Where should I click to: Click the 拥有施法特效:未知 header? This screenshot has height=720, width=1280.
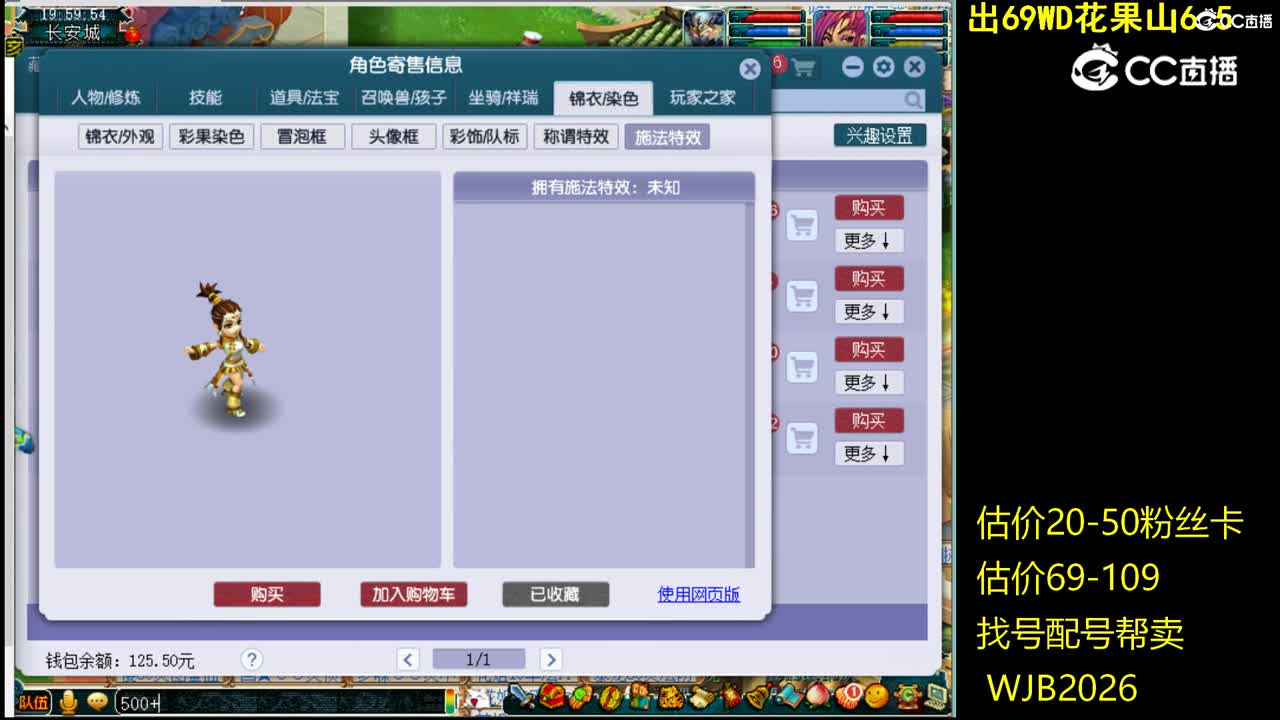tap(604, 187)
